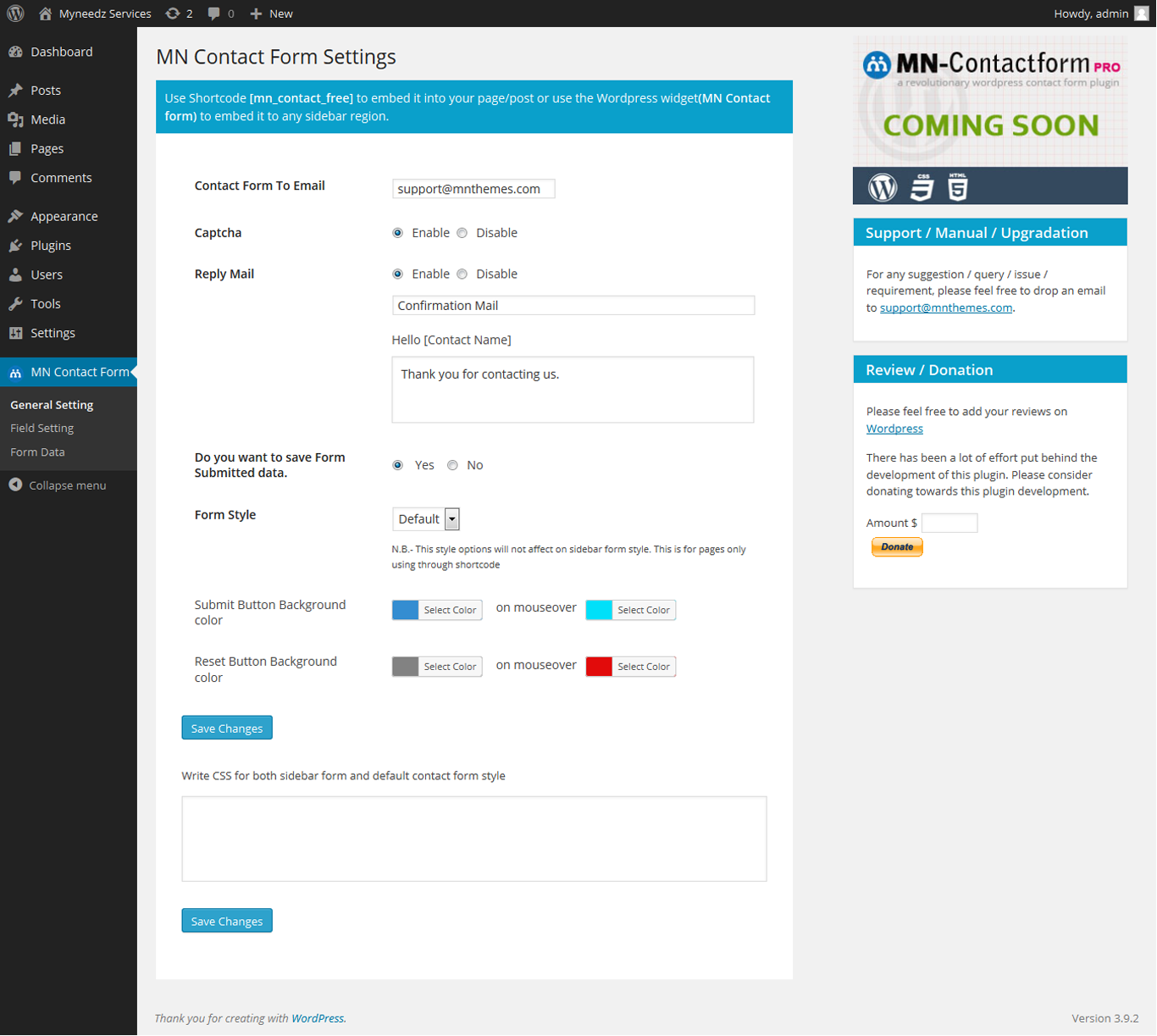The height and width of the screenshot is (1036, 1157).
Task: Click the Donate button
Action: point(897,547)
